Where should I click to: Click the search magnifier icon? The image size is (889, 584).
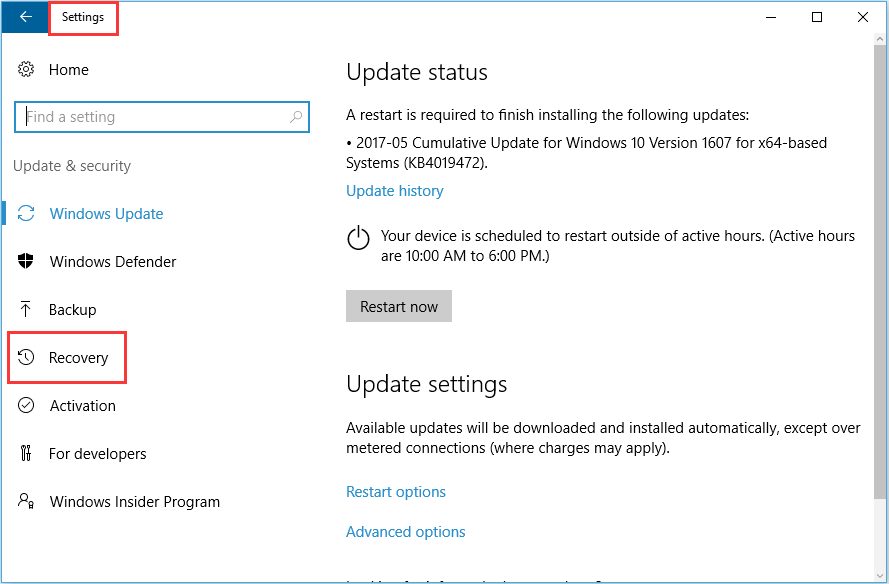296,117
